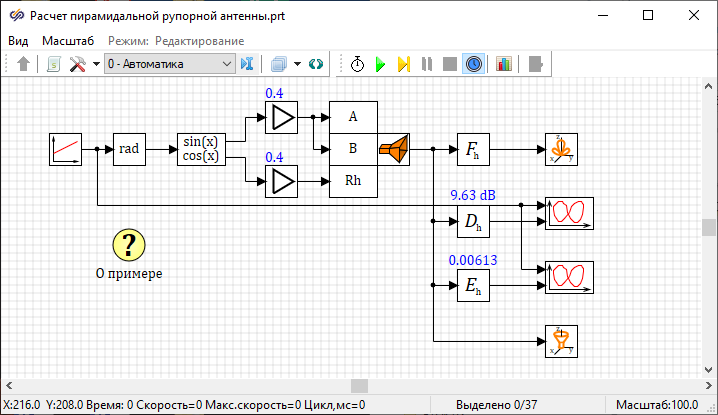Click the stopwatch simulation settings icon
718x415 pixels.
coord(357,64)
